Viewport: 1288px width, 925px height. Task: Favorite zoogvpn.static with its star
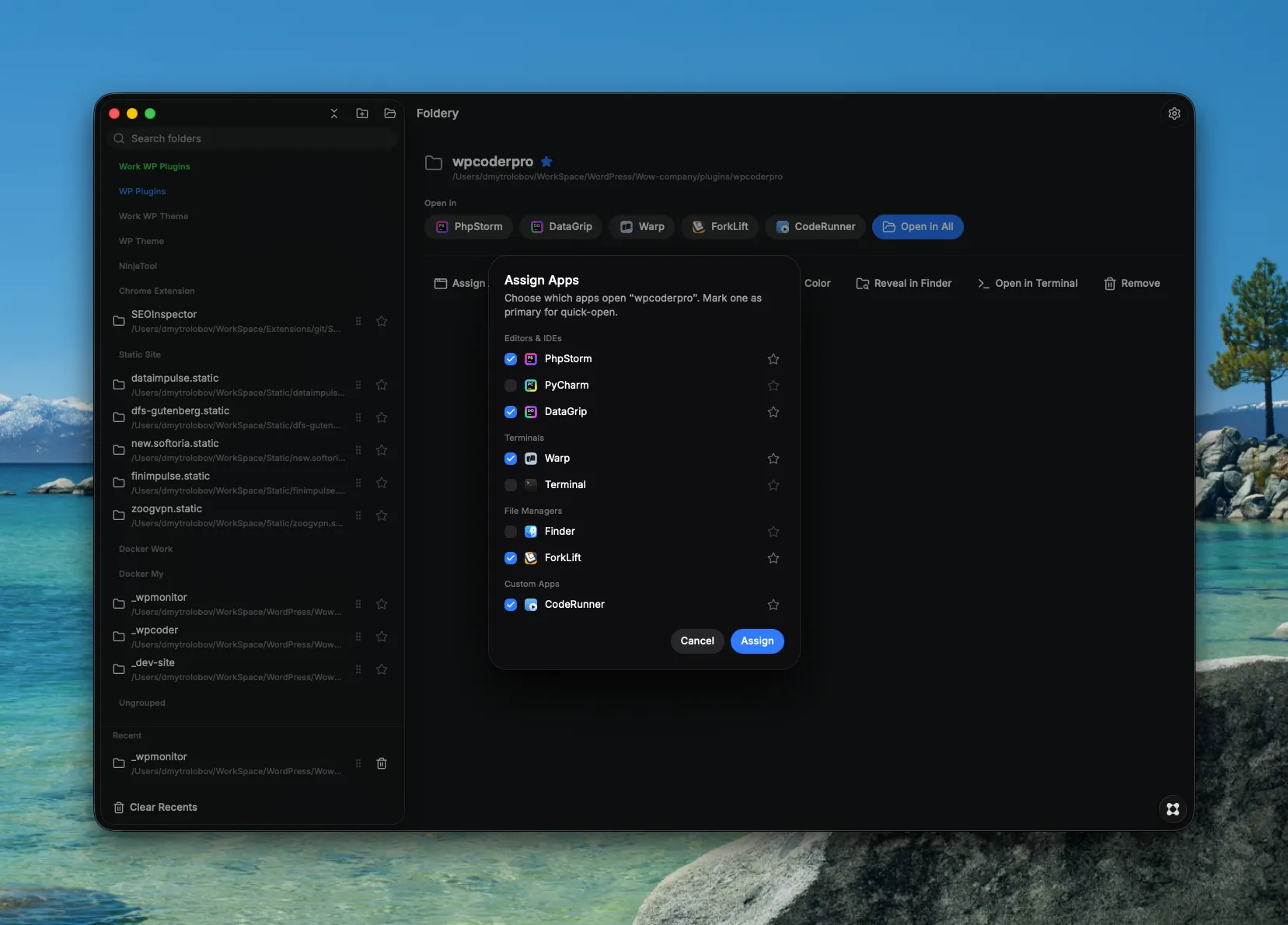point(382,515)
